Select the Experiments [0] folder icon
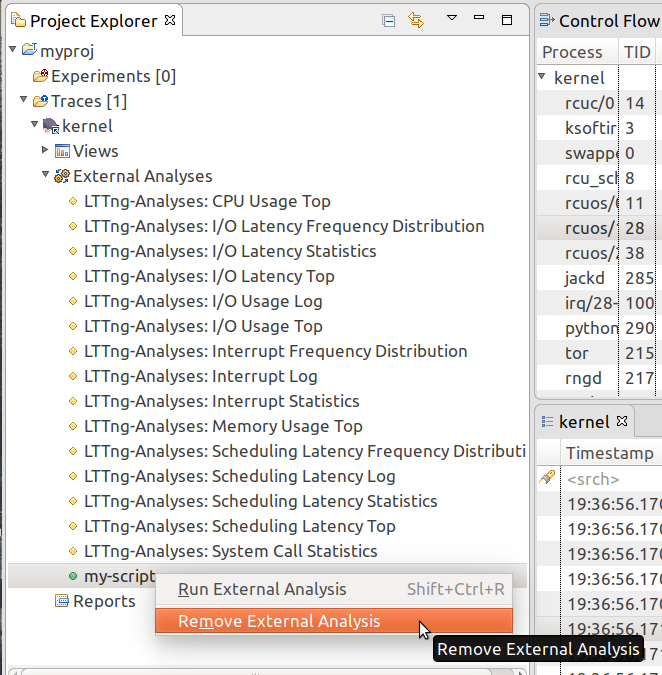Screen dimensions: 662x675 click(40, 76)
